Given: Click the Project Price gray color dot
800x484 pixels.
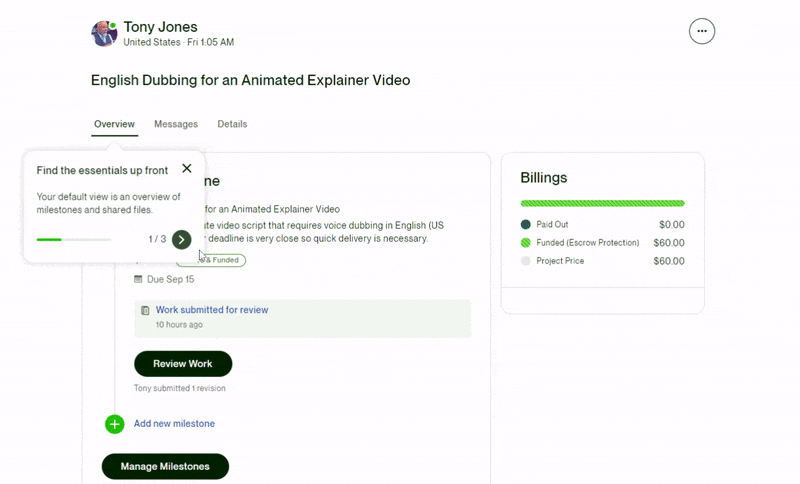Looking at the screenshot, I should tap(526, 261).
